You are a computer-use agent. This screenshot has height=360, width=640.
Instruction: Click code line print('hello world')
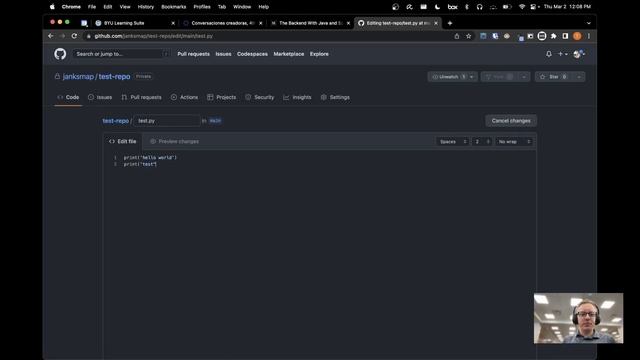tap(150, 157)
